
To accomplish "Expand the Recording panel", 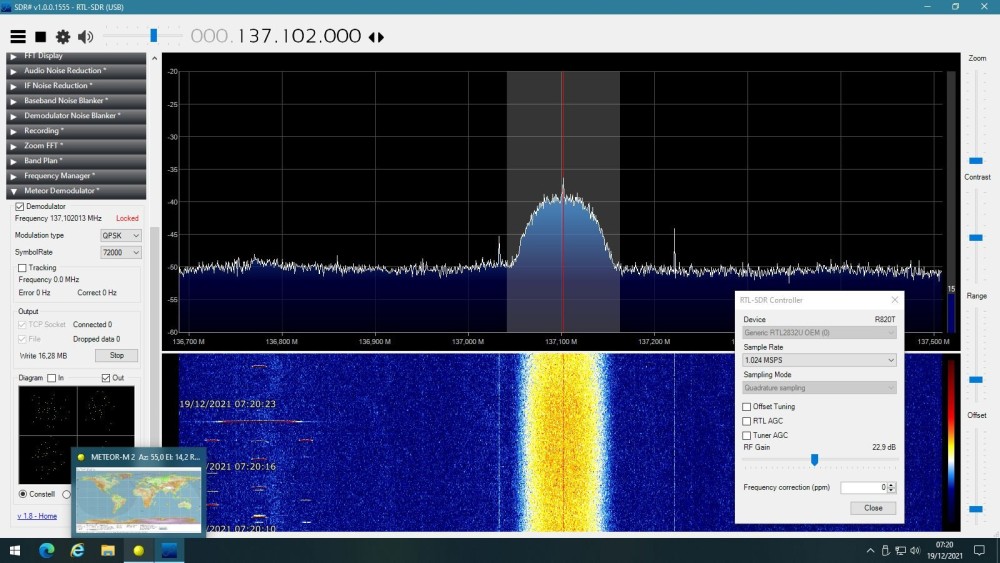I will coord(76,131).
